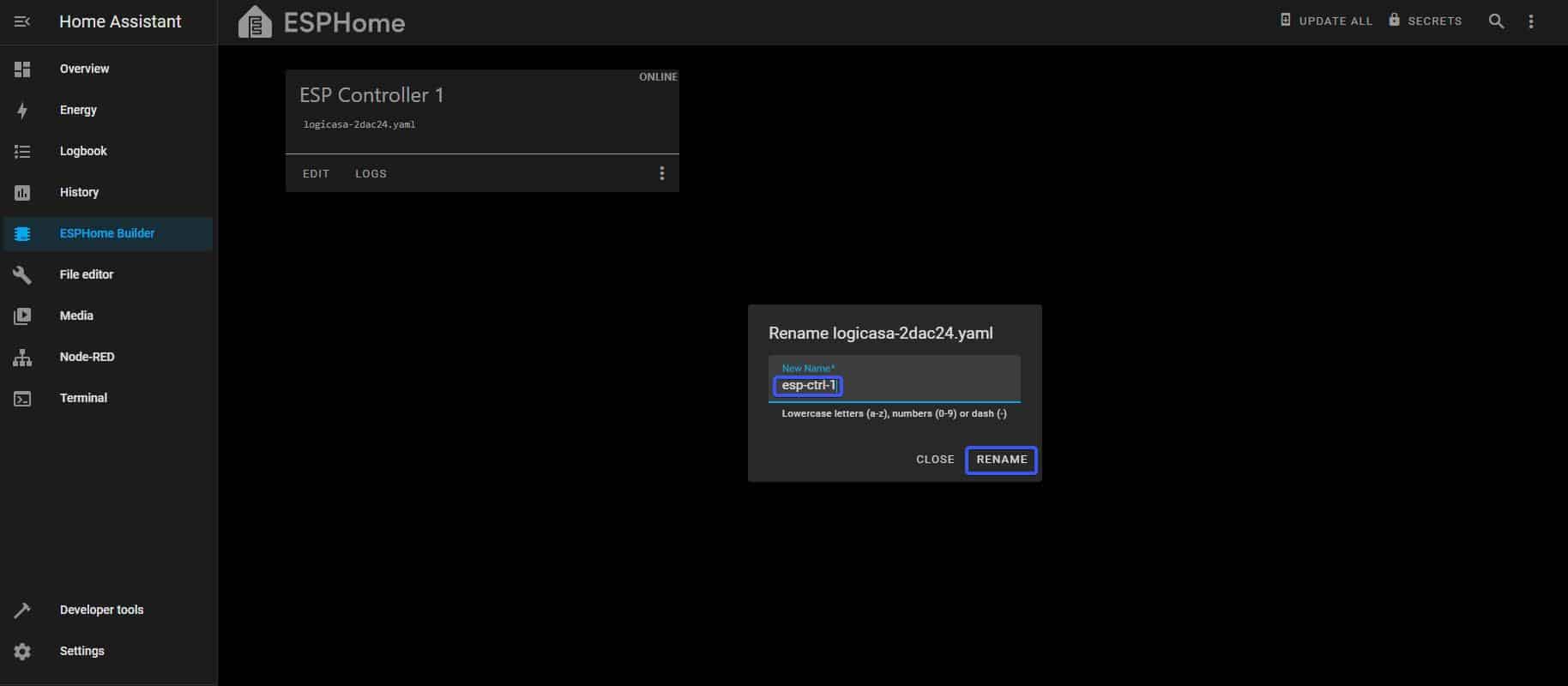
Task: Go to the Energy page
Action: (x=108, y=110)
